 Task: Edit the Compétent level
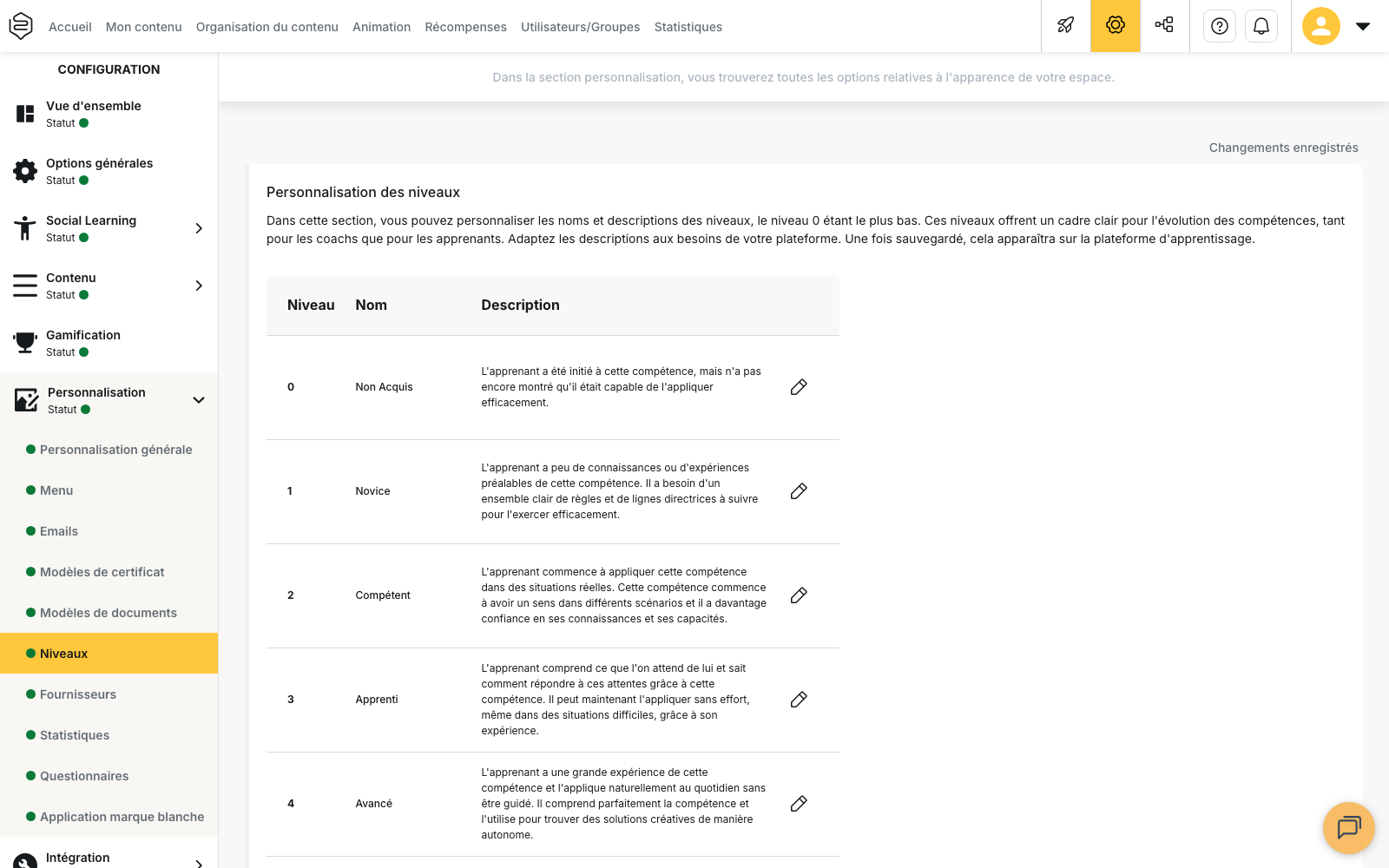click(799, 595)
